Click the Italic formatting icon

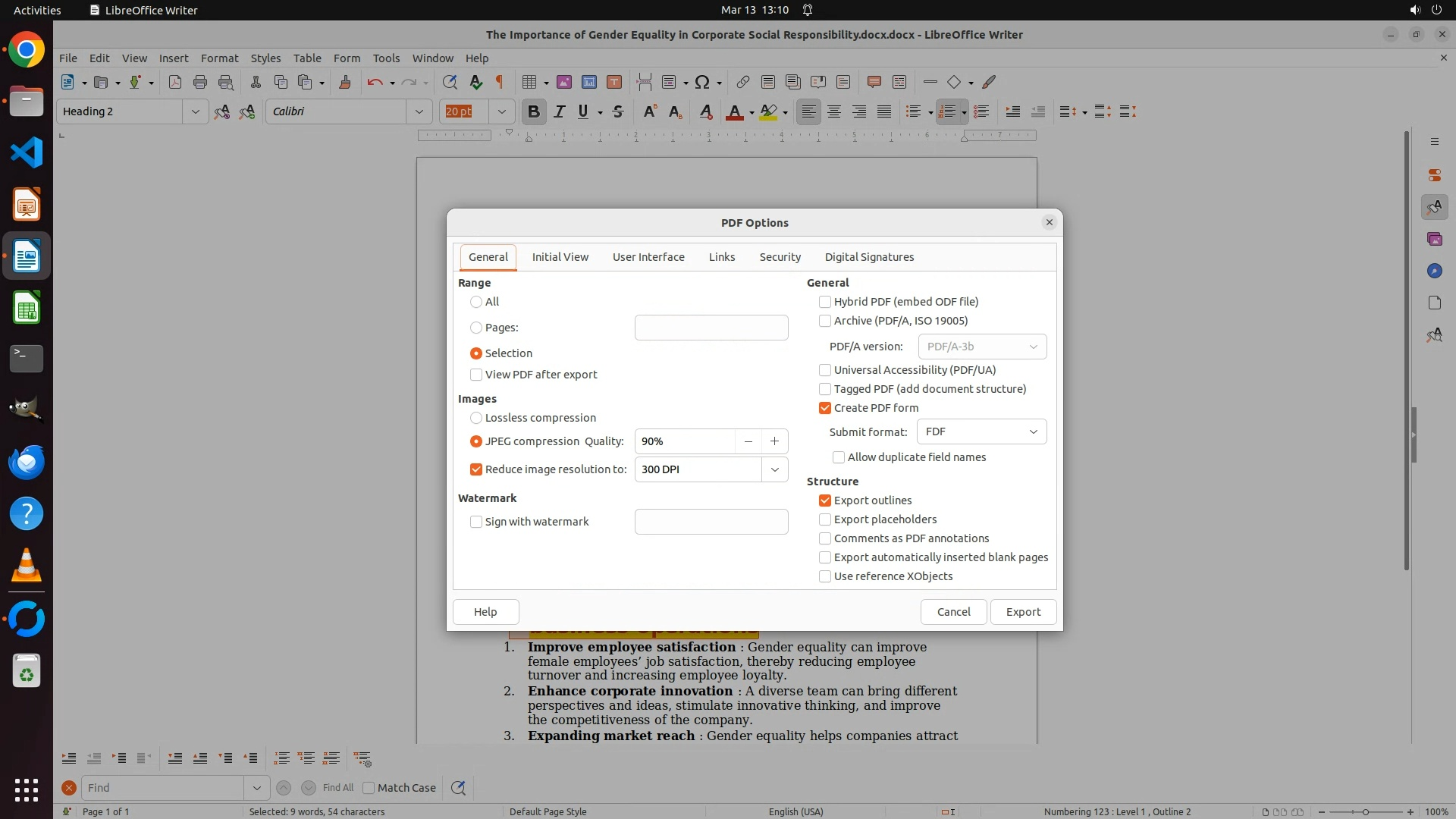(x=559, y=111)
